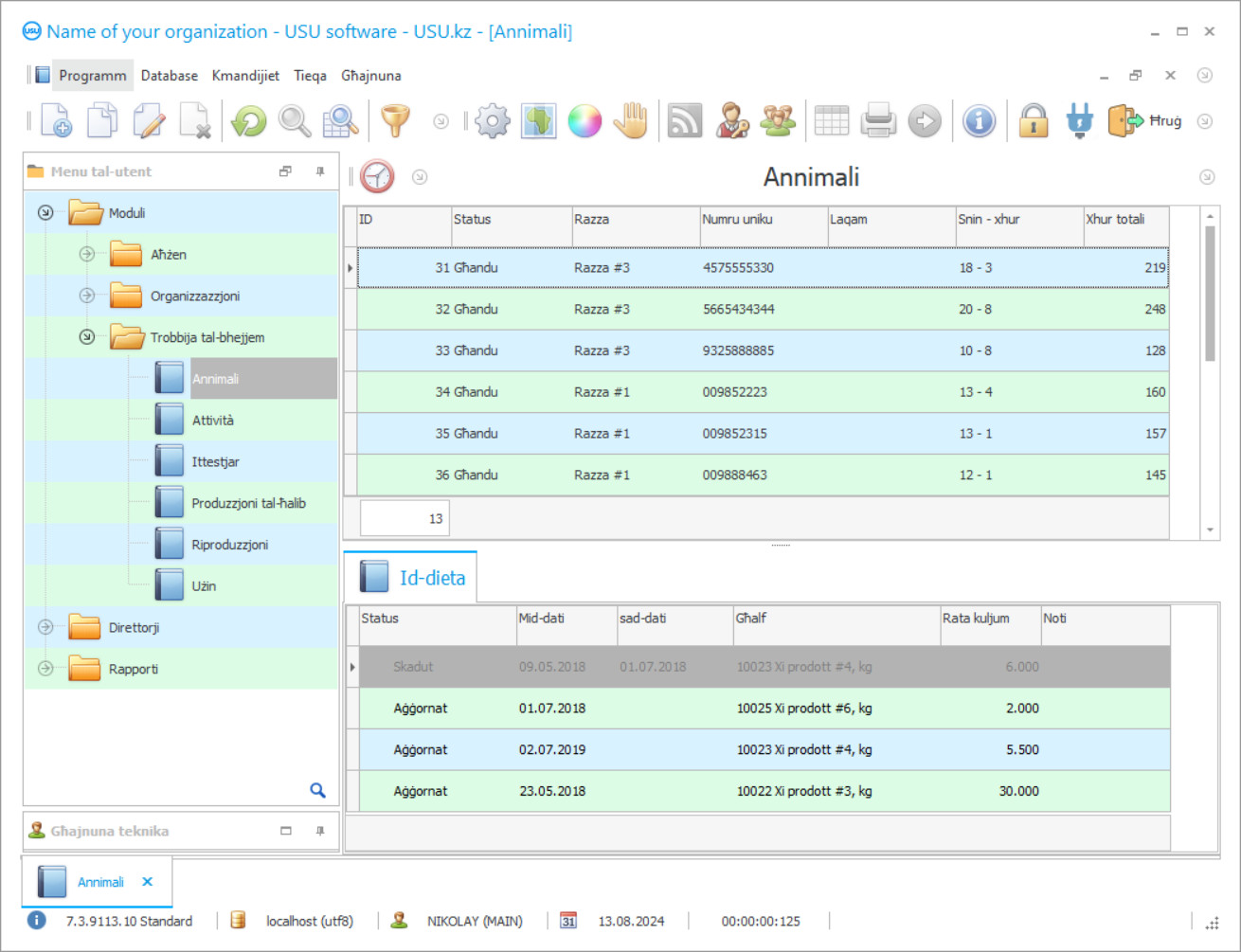Click the padlock icon
The height and width of the screenshot is (952, 1241).
[x=1034, y=121]
